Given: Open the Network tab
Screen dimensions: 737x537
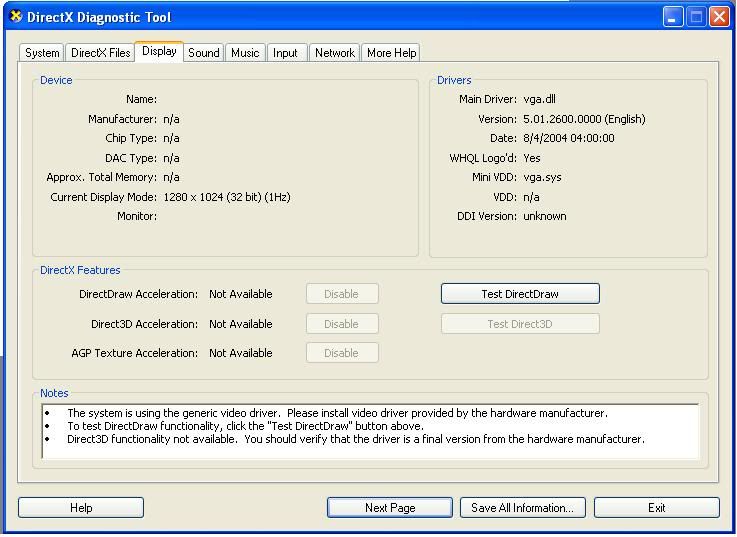Looking at the screenshot, I should [x=335, y=53].
